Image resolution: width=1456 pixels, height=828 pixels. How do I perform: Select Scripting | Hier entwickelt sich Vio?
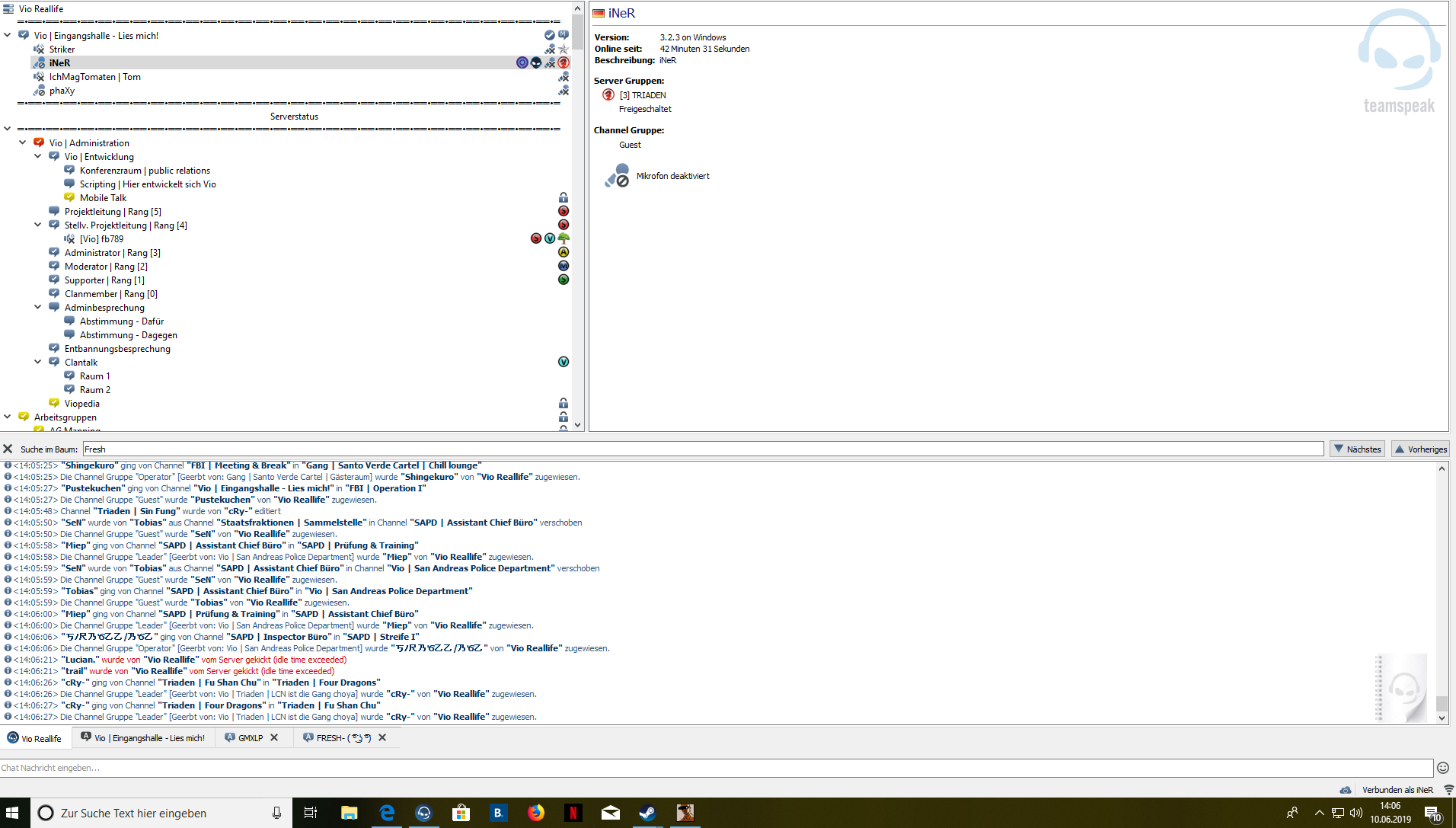pos(148,184)
